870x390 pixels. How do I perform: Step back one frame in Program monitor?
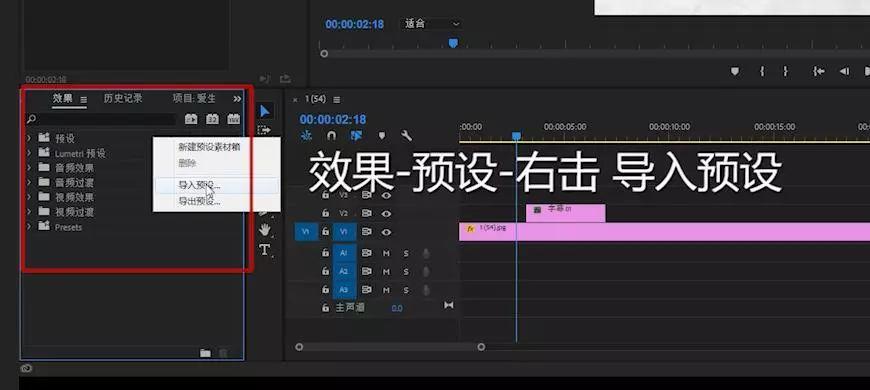844,71
